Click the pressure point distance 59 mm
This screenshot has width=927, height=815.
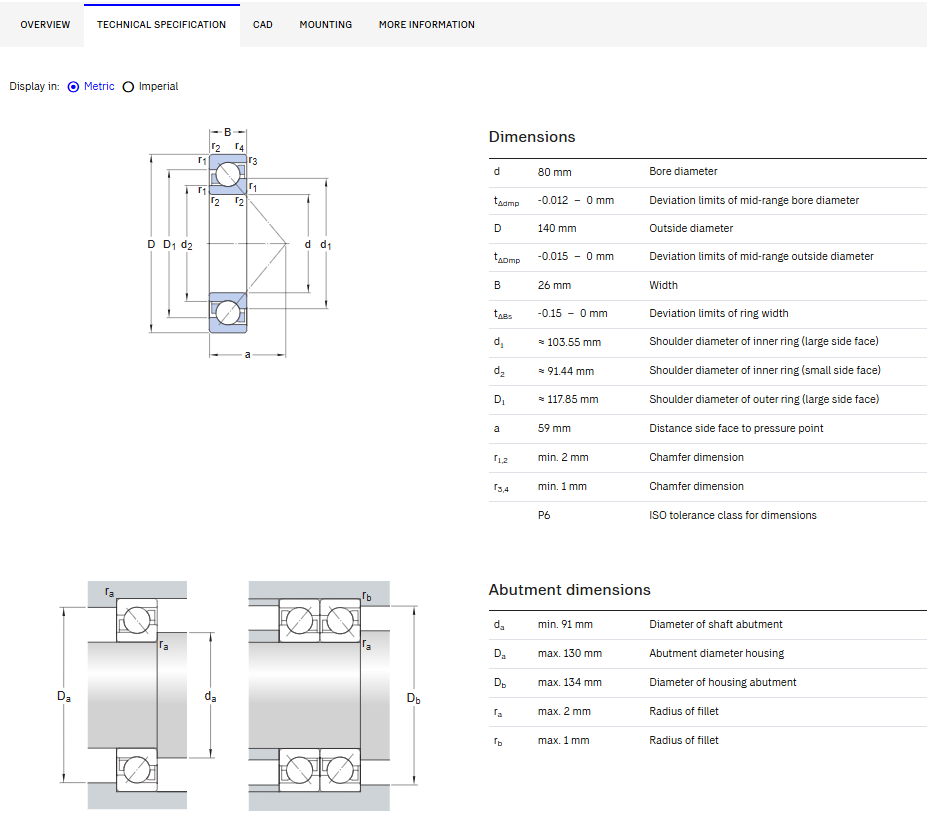click(554, 428)
